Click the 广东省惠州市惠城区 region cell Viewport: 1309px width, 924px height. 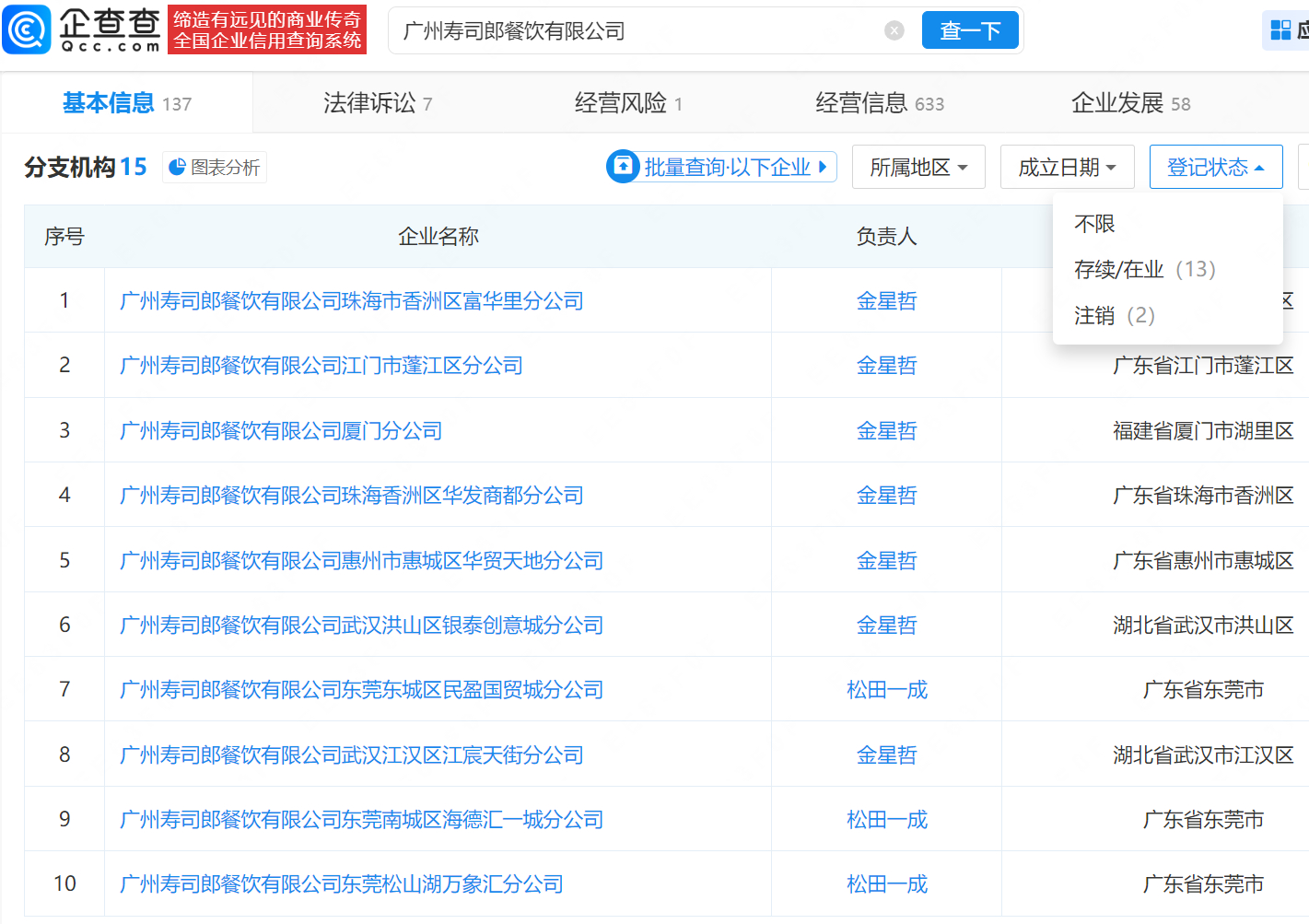point(1203,561)
